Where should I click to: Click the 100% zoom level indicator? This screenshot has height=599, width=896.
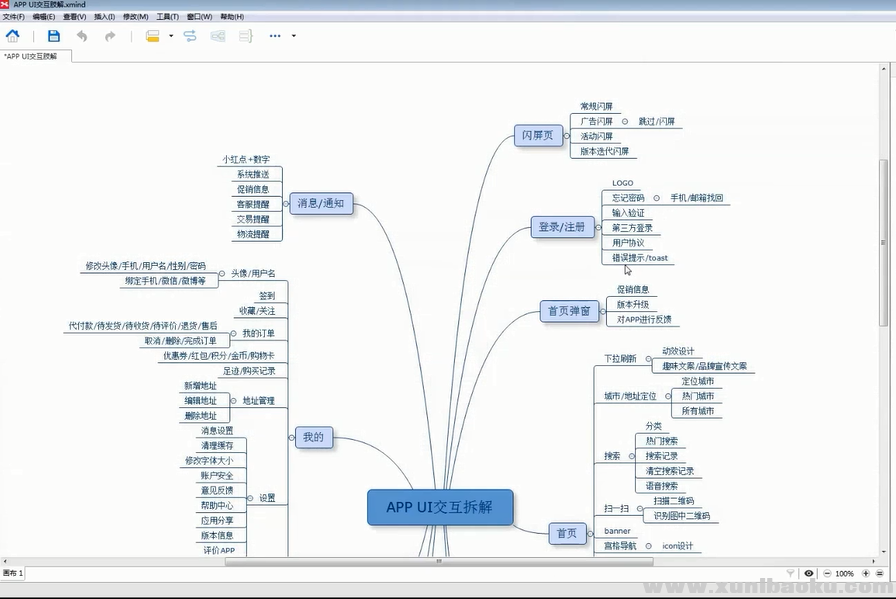[x=844, y=573]
